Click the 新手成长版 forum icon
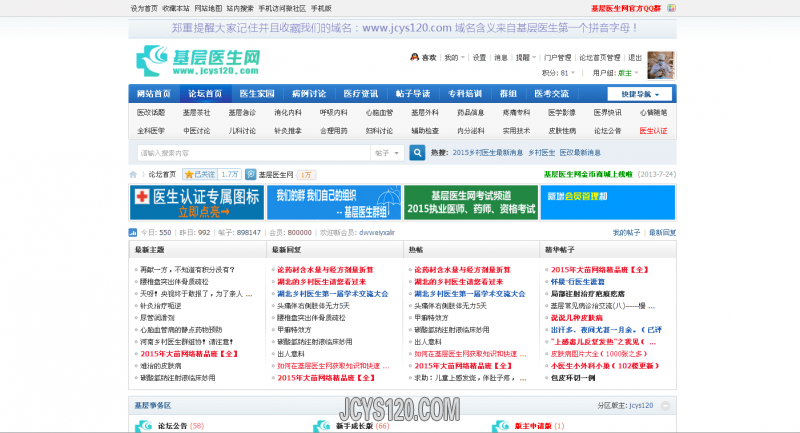This screenshot has width=800, height=433. pos(323,426)
